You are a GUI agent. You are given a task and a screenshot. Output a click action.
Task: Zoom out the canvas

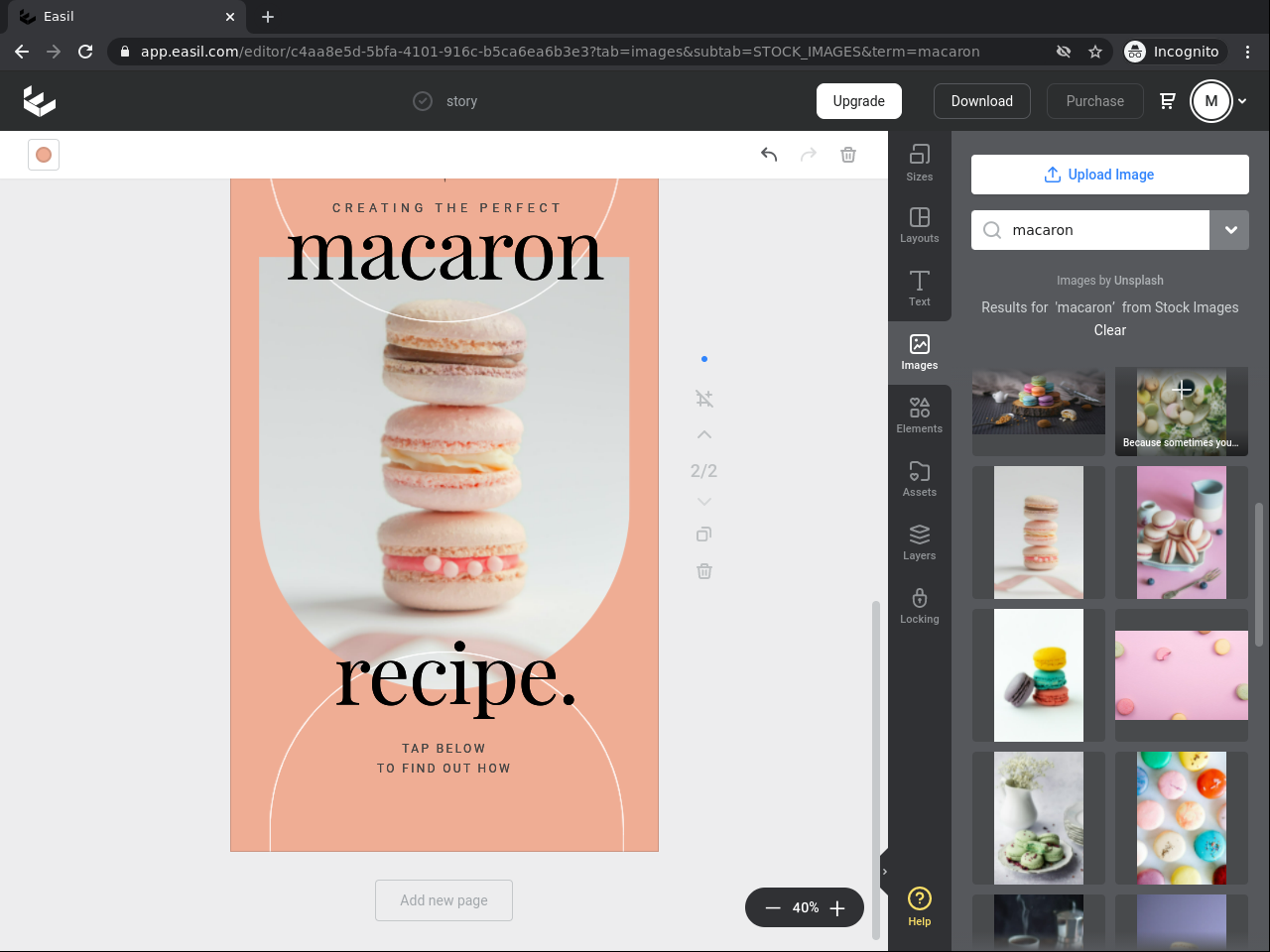tap(773, 908)
